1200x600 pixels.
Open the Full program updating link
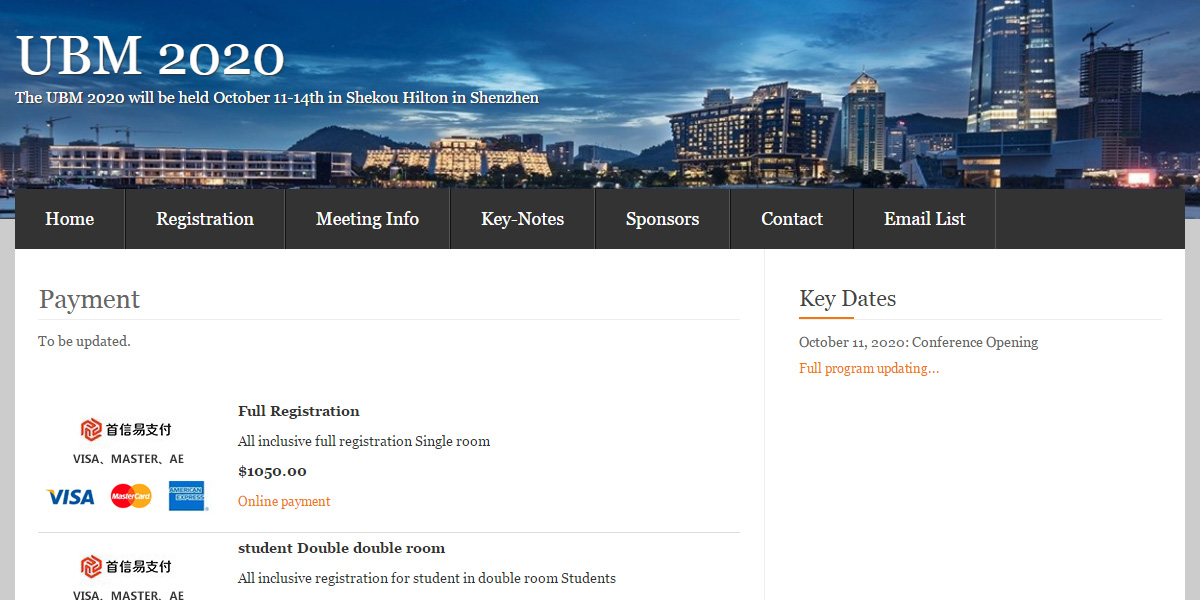click(869, 368)
